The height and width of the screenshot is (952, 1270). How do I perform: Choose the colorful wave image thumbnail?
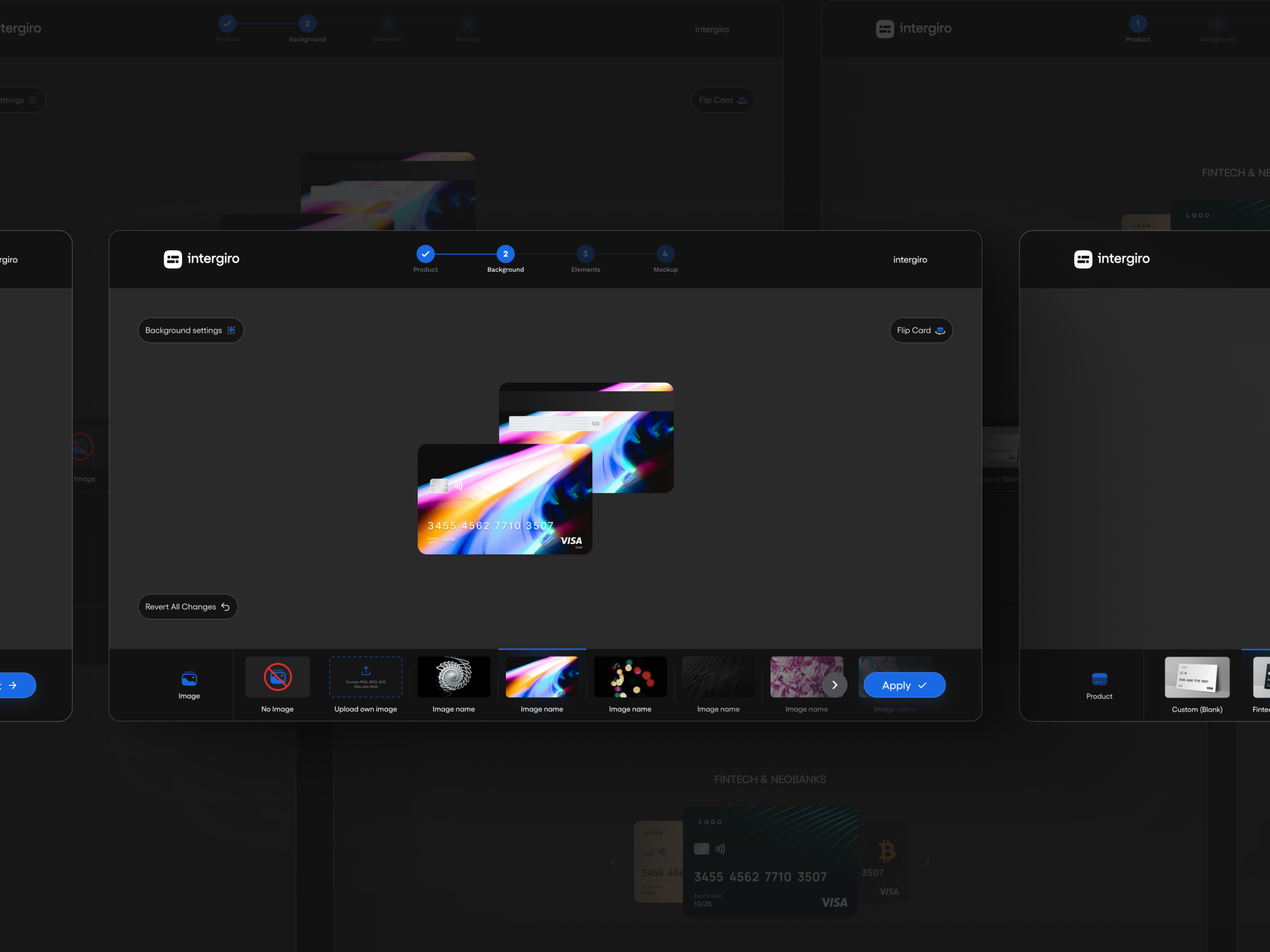pos(541,677)
